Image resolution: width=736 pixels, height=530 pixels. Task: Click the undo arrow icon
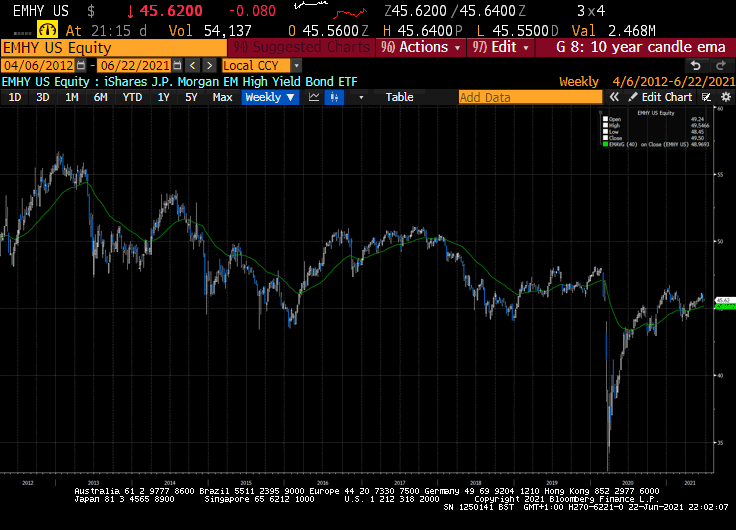[696, 66]
